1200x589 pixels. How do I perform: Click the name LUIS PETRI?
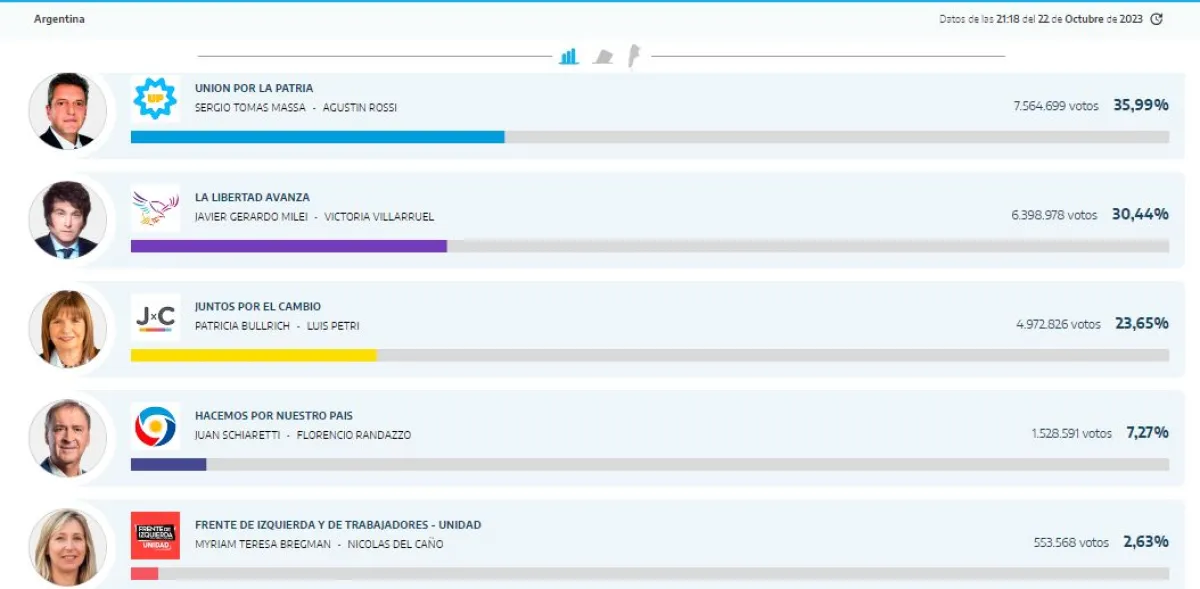coord(333,325)
